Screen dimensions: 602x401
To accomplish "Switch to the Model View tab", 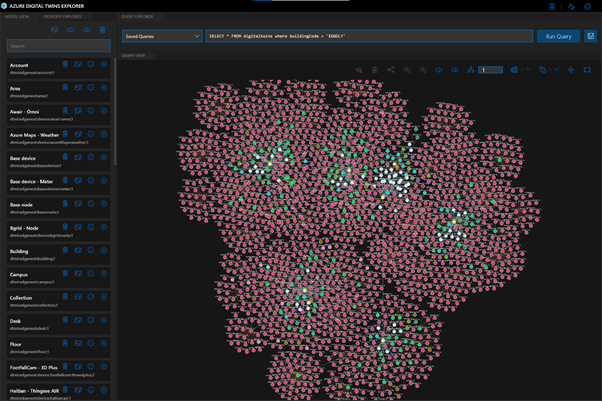I will (x=17, y=17).
